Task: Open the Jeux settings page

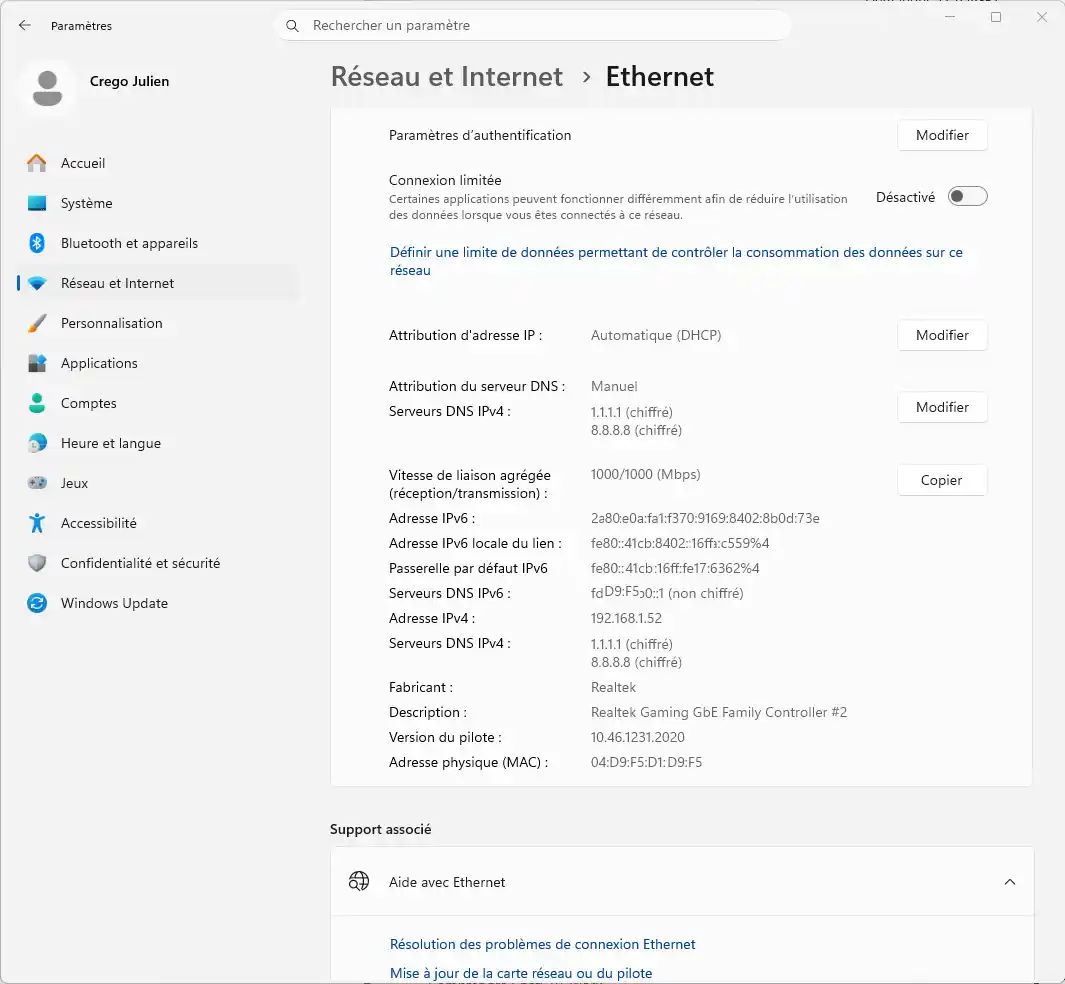Action: tap(158, 483)
